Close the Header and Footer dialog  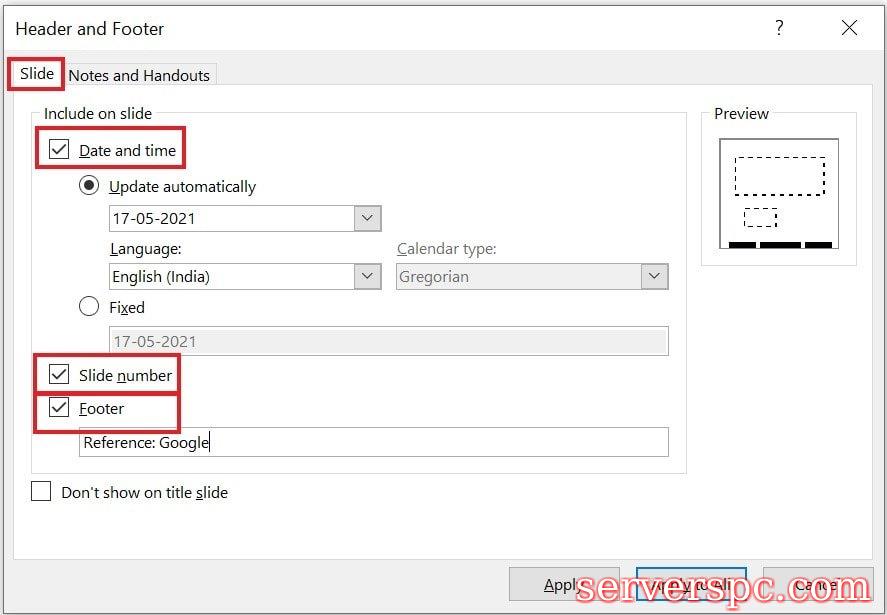849,28
